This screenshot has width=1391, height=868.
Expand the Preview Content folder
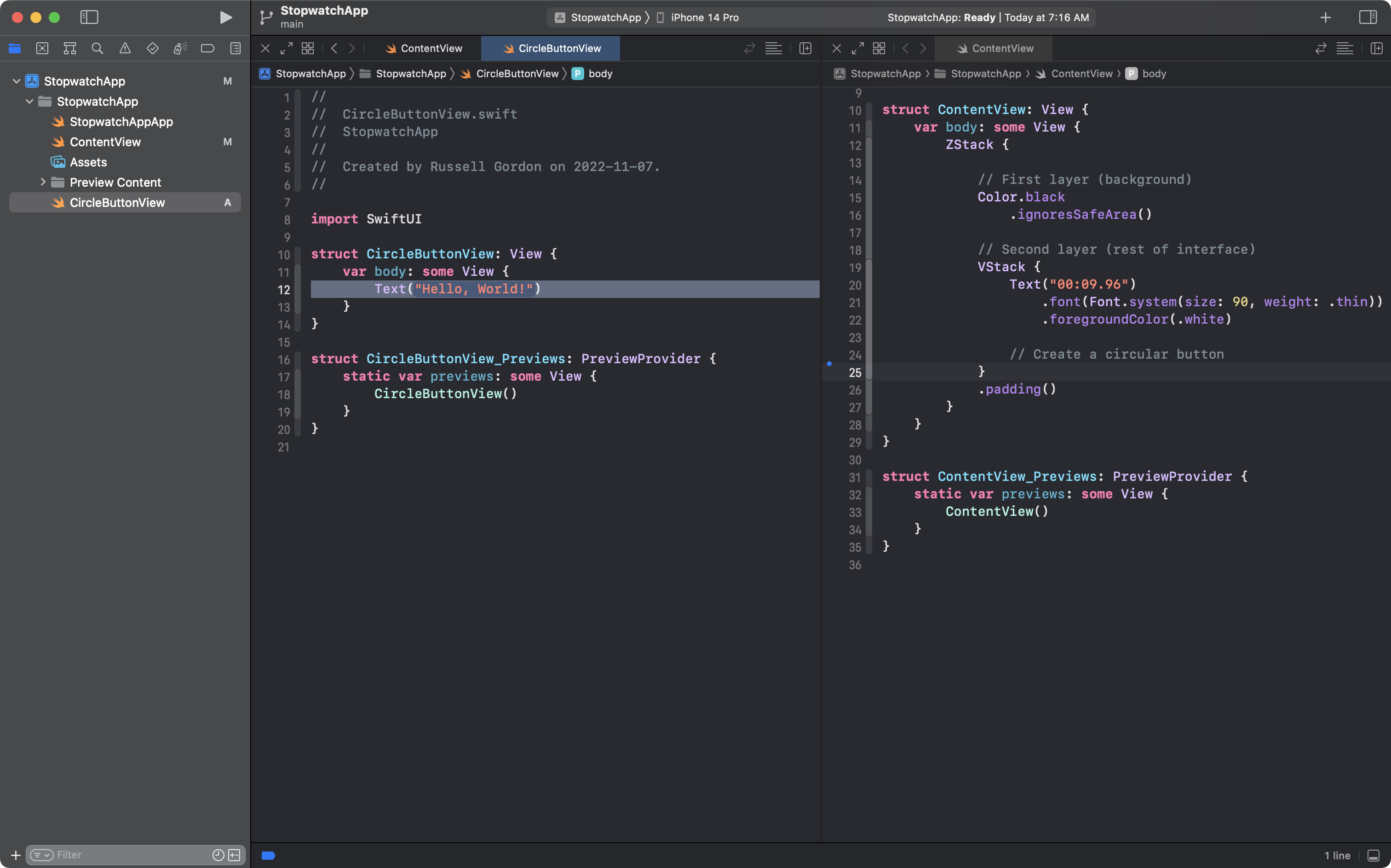click(x=39, y=182)
